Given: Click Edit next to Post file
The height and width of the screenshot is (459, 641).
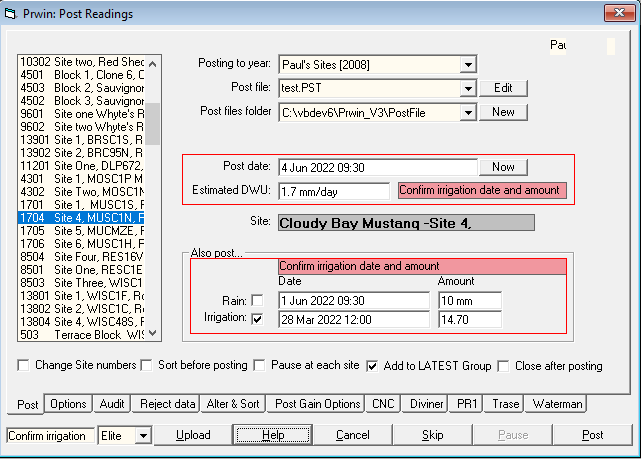Looking at the screenshot, I should (503, 88).
